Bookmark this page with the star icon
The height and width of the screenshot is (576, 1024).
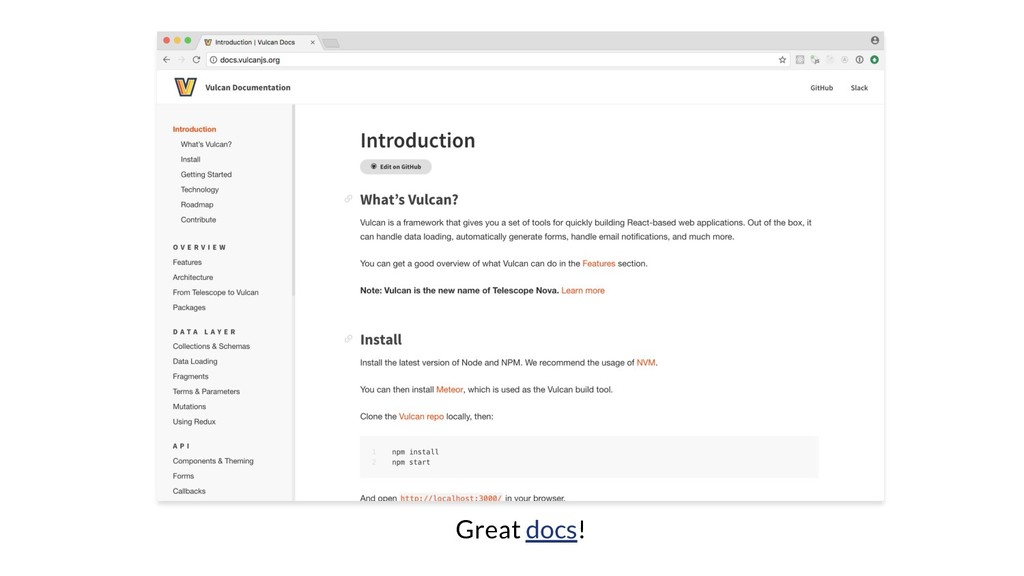click(x=782, y=60)
